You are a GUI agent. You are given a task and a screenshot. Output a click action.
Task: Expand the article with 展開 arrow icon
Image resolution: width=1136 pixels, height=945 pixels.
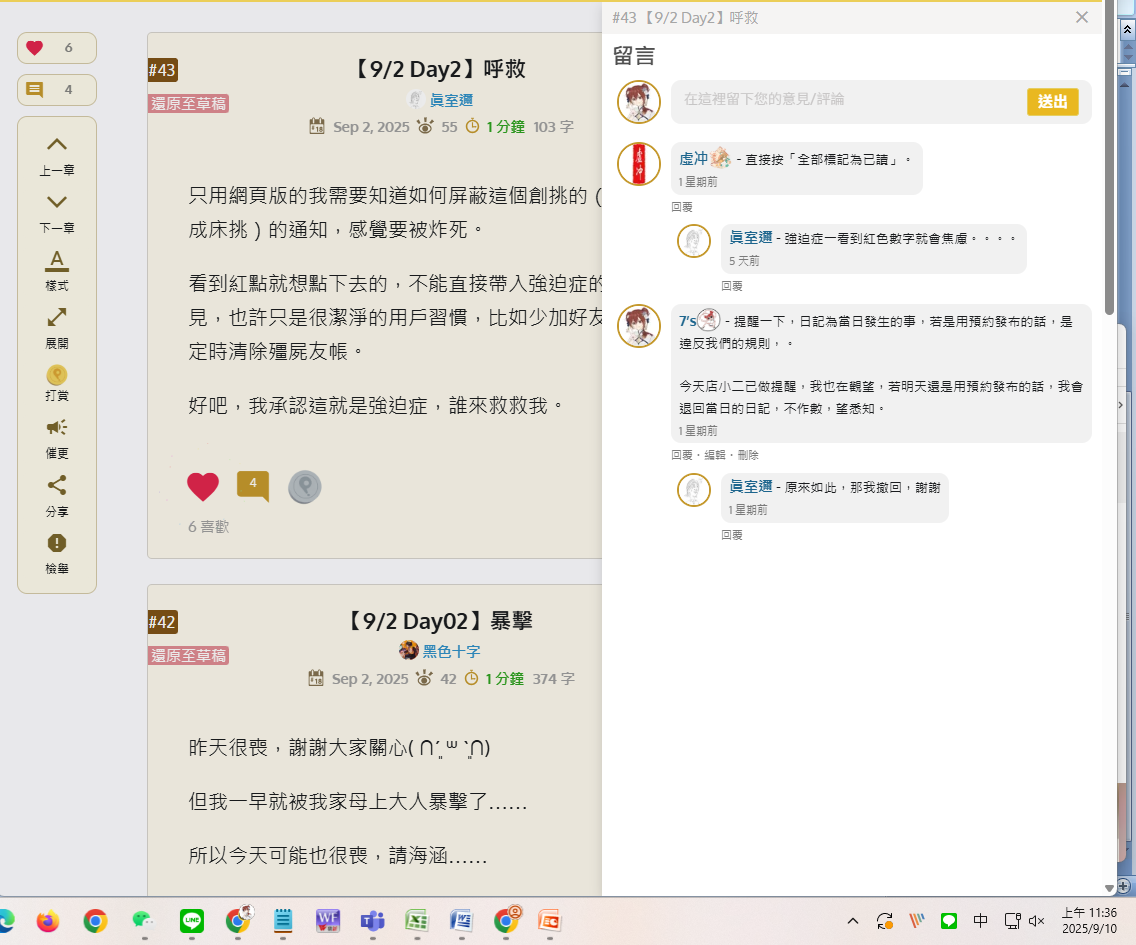coord(57,317)
